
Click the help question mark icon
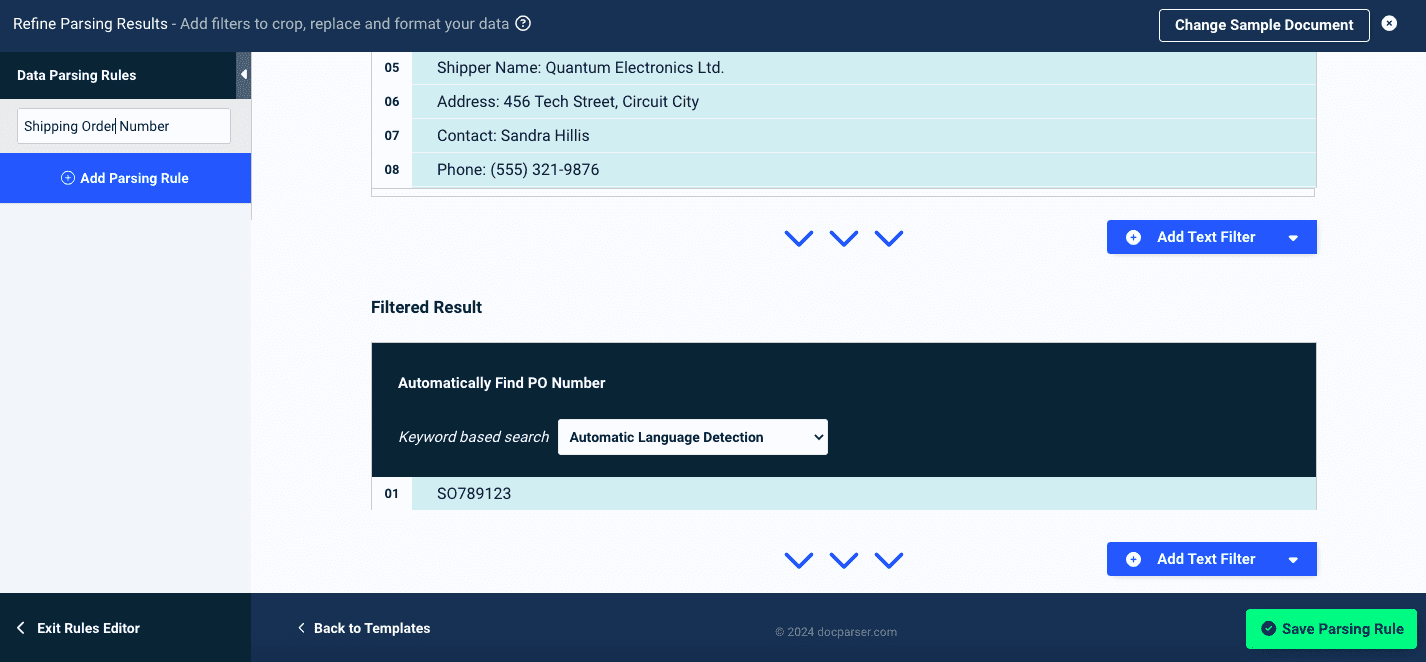(x=523, y=24)
